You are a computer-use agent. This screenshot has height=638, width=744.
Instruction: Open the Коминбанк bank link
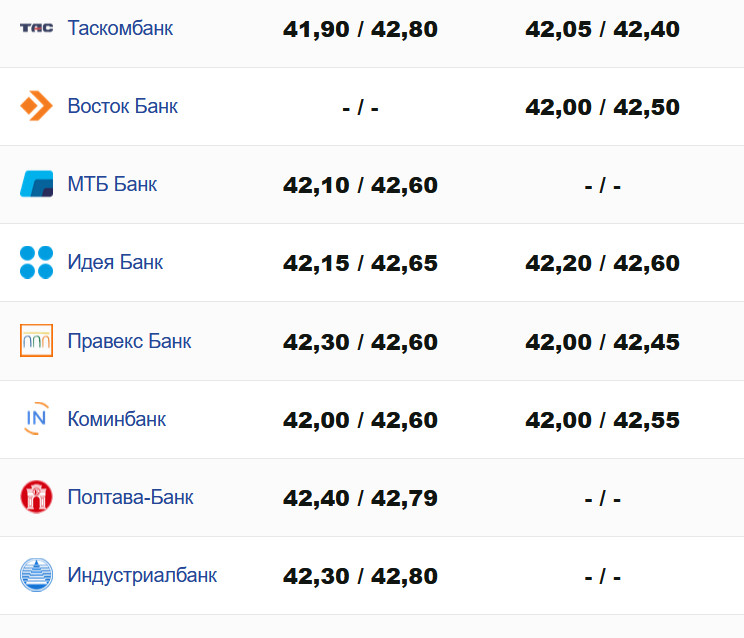click(x=116, y=419)
